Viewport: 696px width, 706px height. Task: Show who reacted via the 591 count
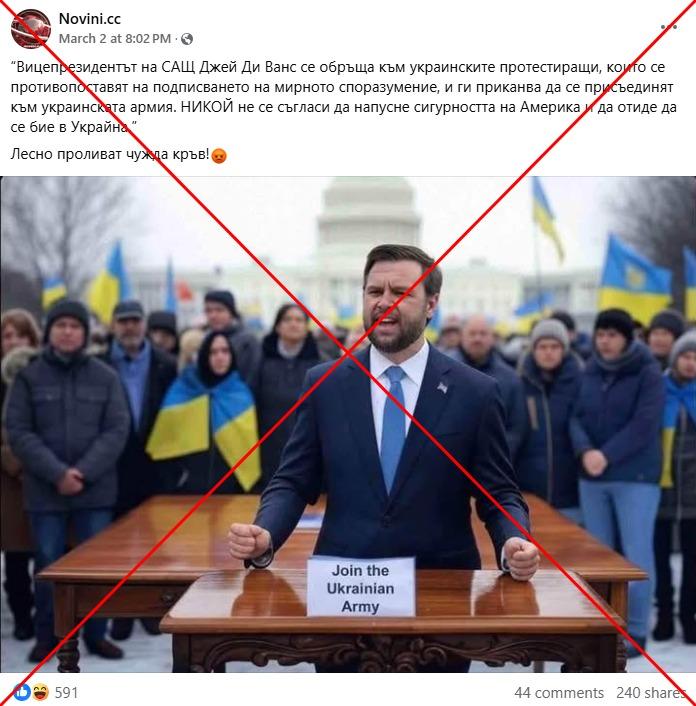pos(66,692)
